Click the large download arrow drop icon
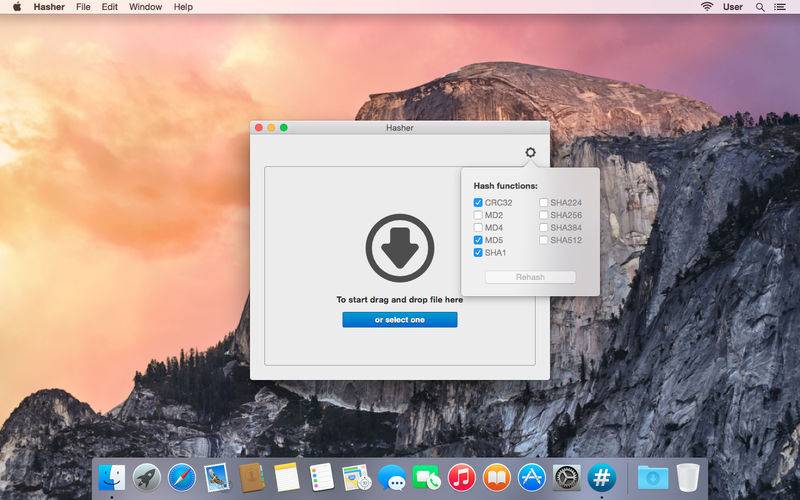The width and height of the screenshot is (800, 500). pyautogui.click(x=399, y=247)
